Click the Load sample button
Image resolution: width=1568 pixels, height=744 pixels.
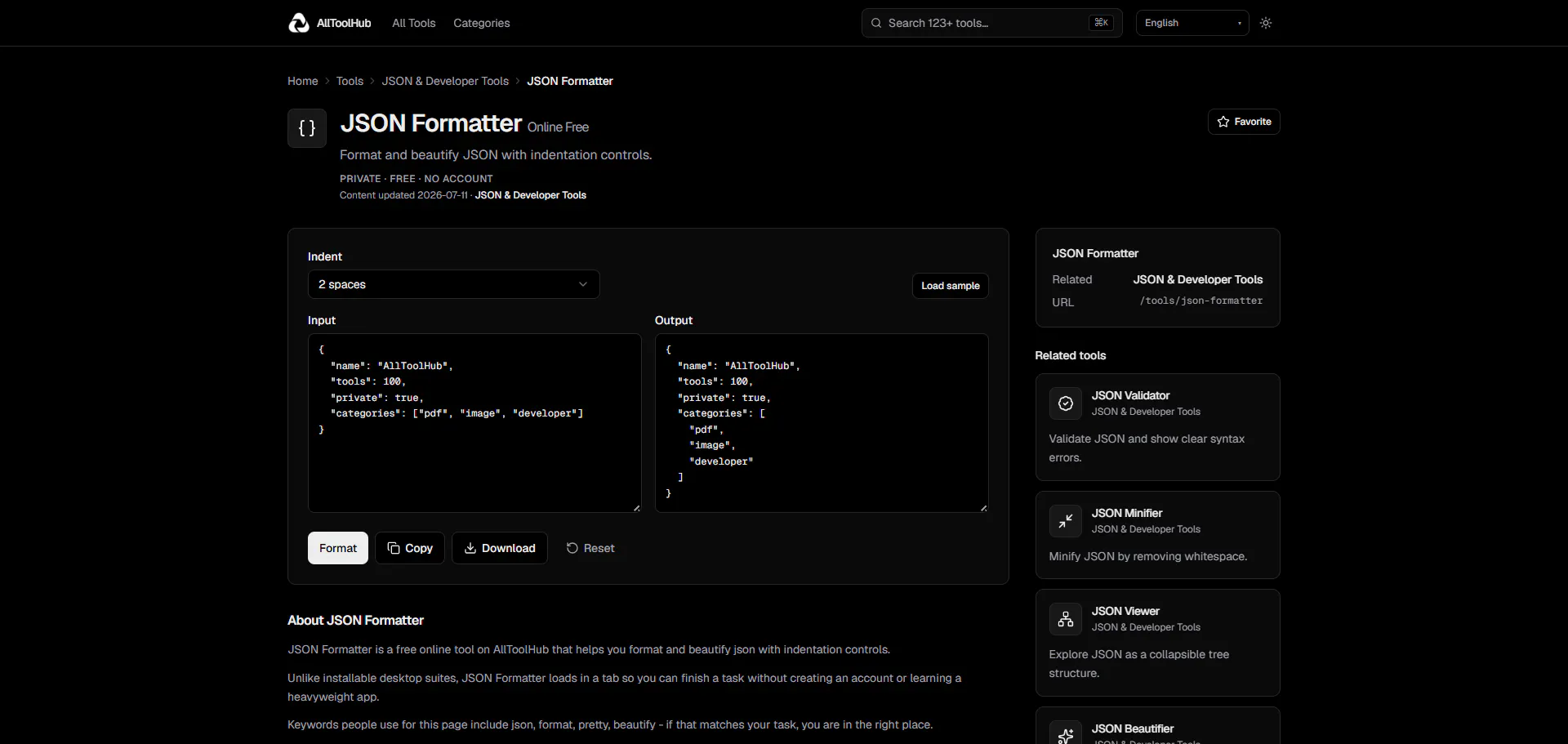951,286
